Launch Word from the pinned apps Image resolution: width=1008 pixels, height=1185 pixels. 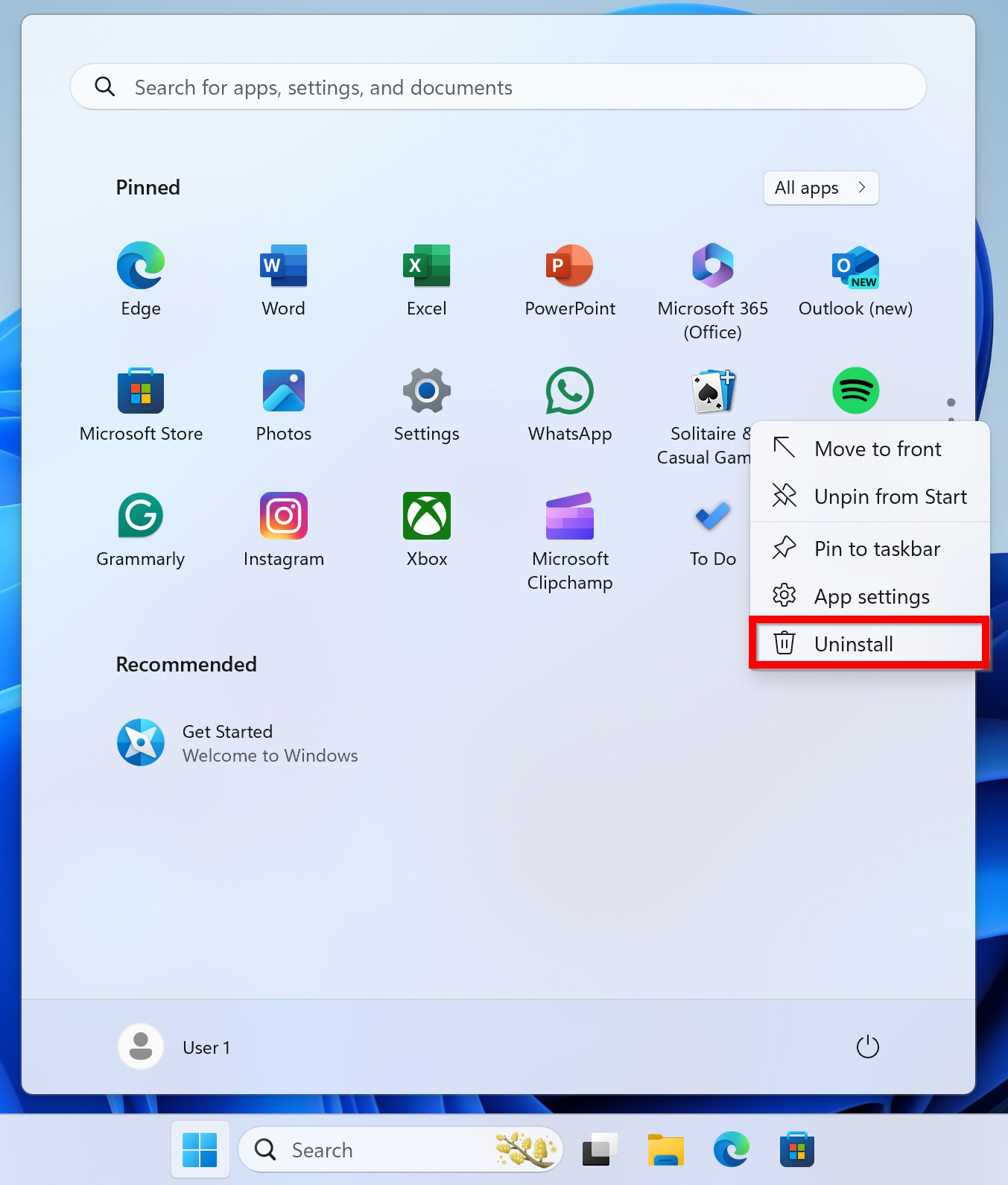coord(284,279)
